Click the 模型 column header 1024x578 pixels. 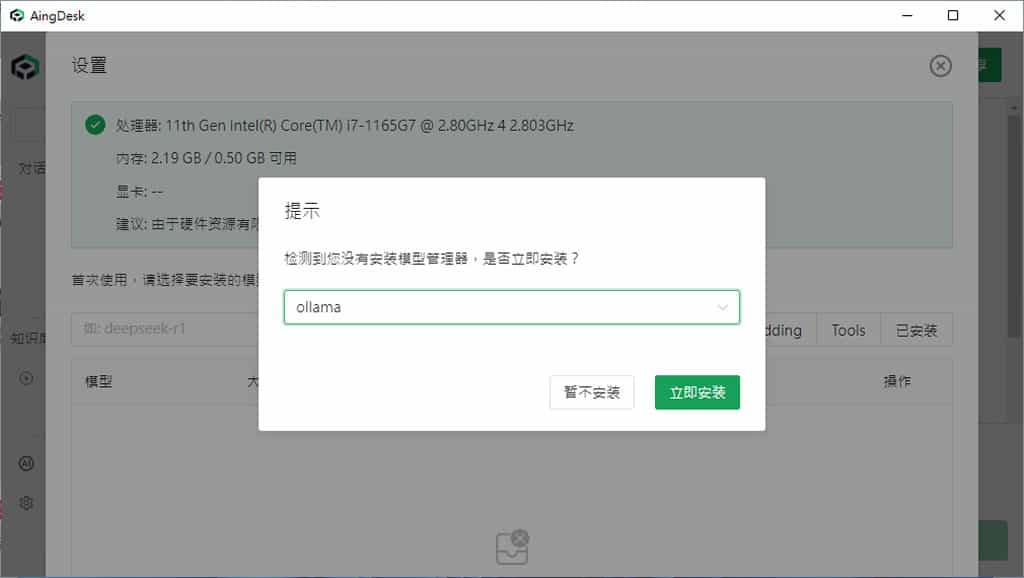[x=99, y=381]
